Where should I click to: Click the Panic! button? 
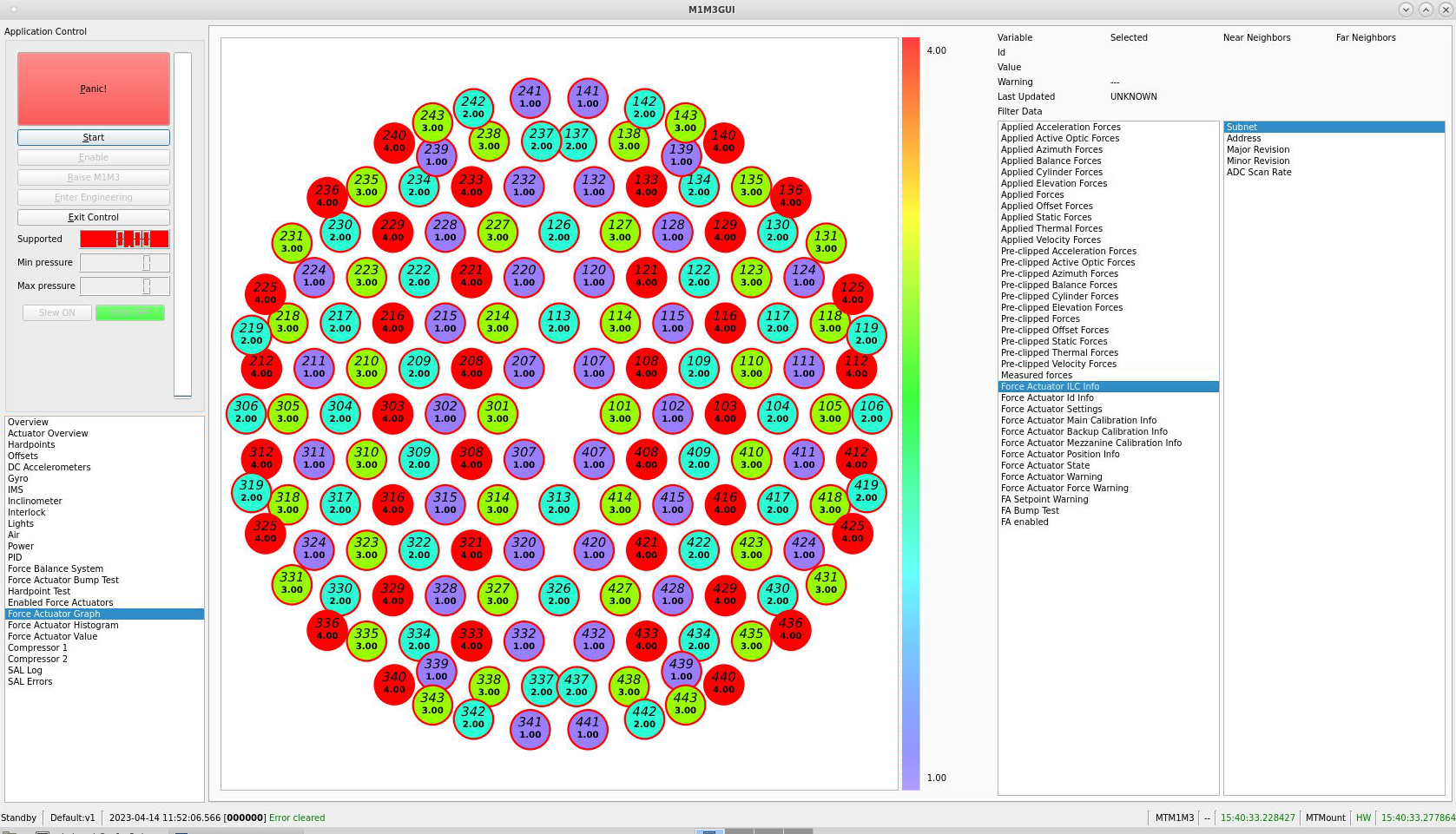[94, 89]
